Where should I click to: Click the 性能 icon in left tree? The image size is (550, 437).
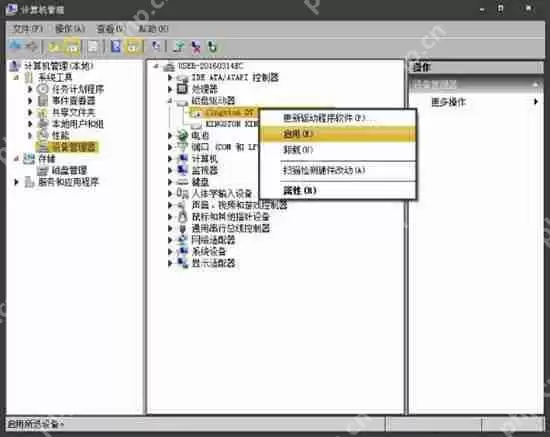tap(42, 135)
